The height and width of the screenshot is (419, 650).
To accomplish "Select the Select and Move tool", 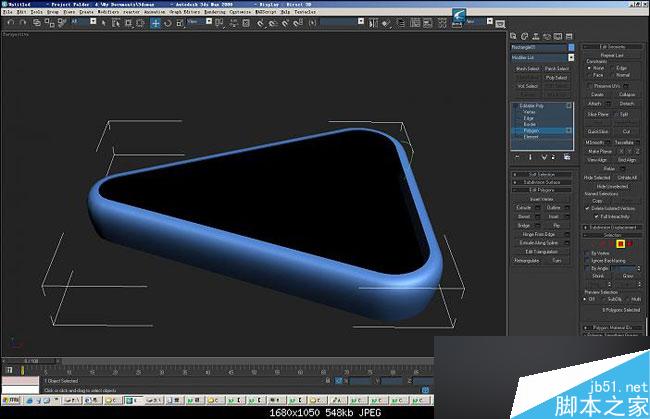I will click(x=155, y=22).
